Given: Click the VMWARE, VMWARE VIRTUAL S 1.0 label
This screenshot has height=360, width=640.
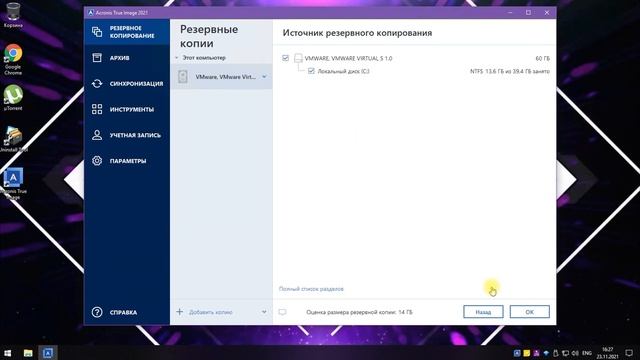Looking at the screenshot, I should 348,58.
